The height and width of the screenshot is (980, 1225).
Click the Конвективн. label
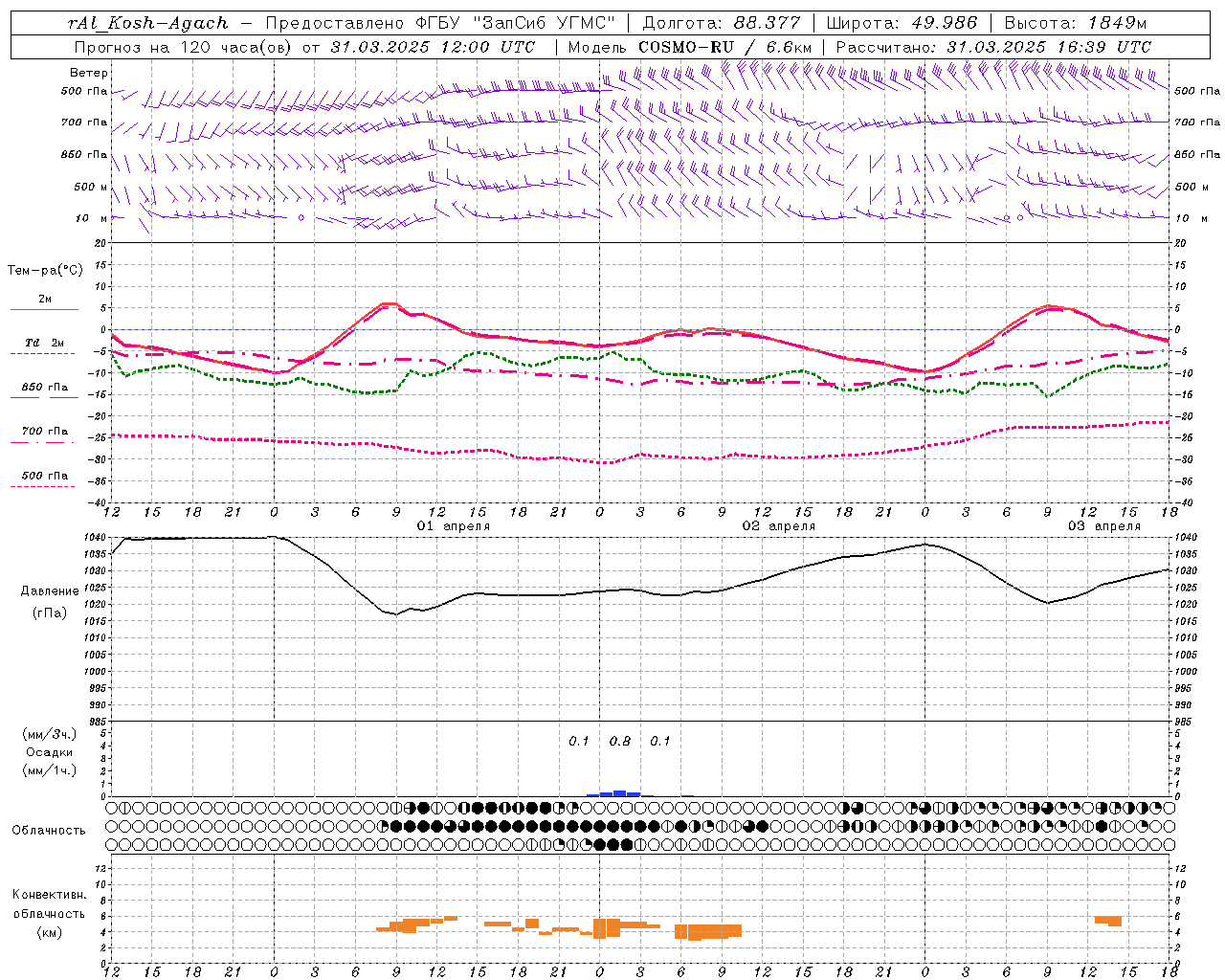[x=50, y=896]
